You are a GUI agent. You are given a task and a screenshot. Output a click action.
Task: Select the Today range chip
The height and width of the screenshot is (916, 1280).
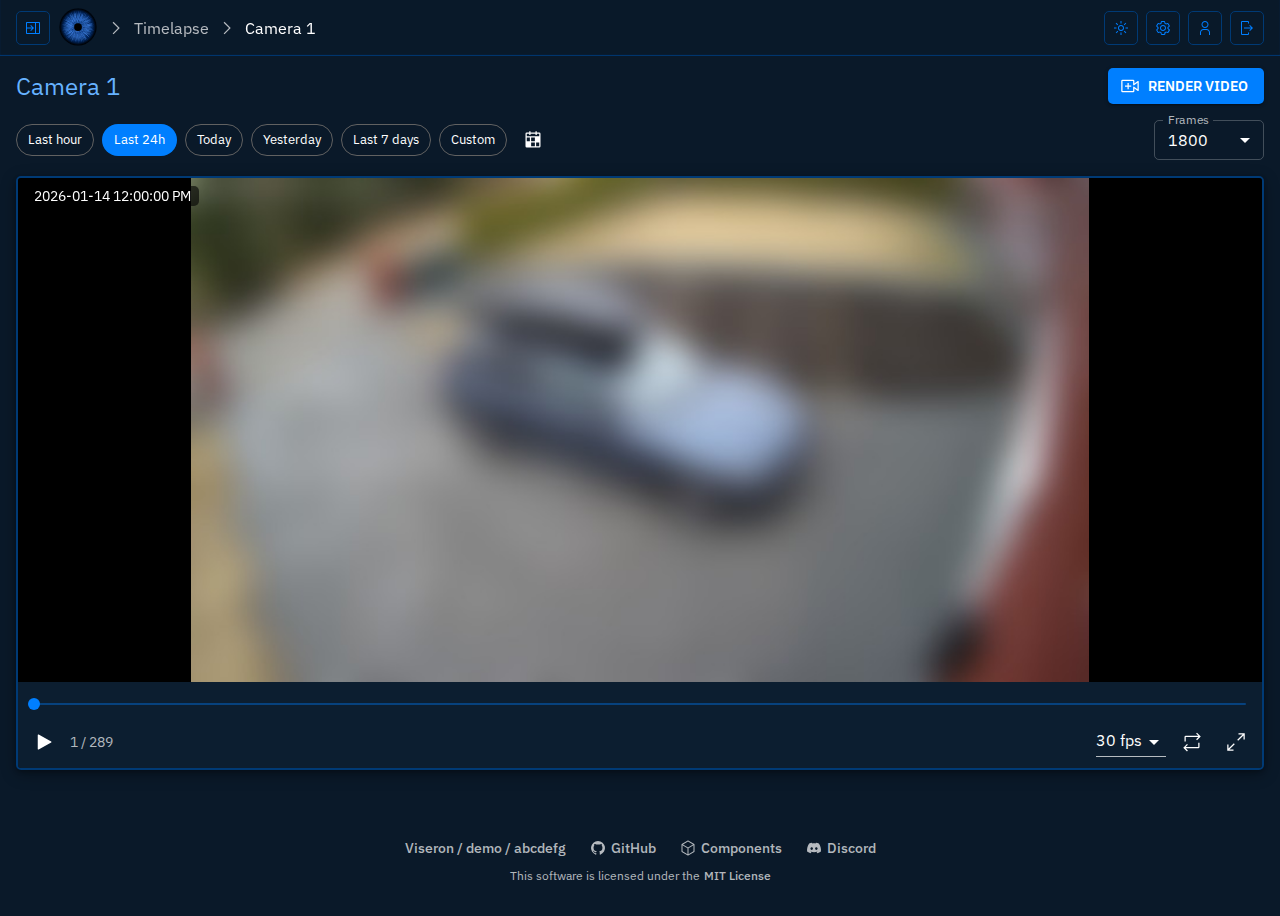pyautogui.click(x=214, y=140)
